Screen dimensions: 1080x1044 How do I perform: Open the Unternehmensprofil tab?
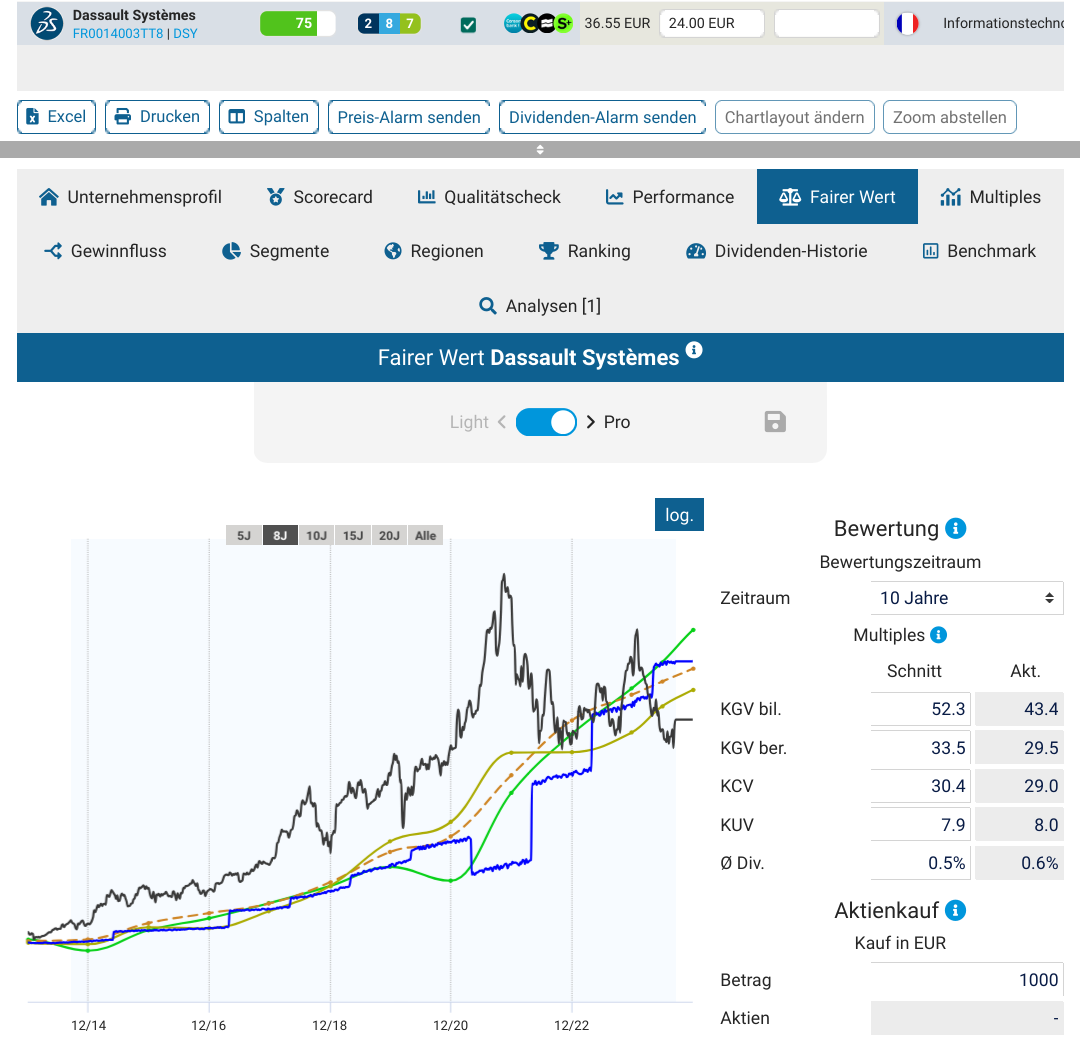(131, 197)
